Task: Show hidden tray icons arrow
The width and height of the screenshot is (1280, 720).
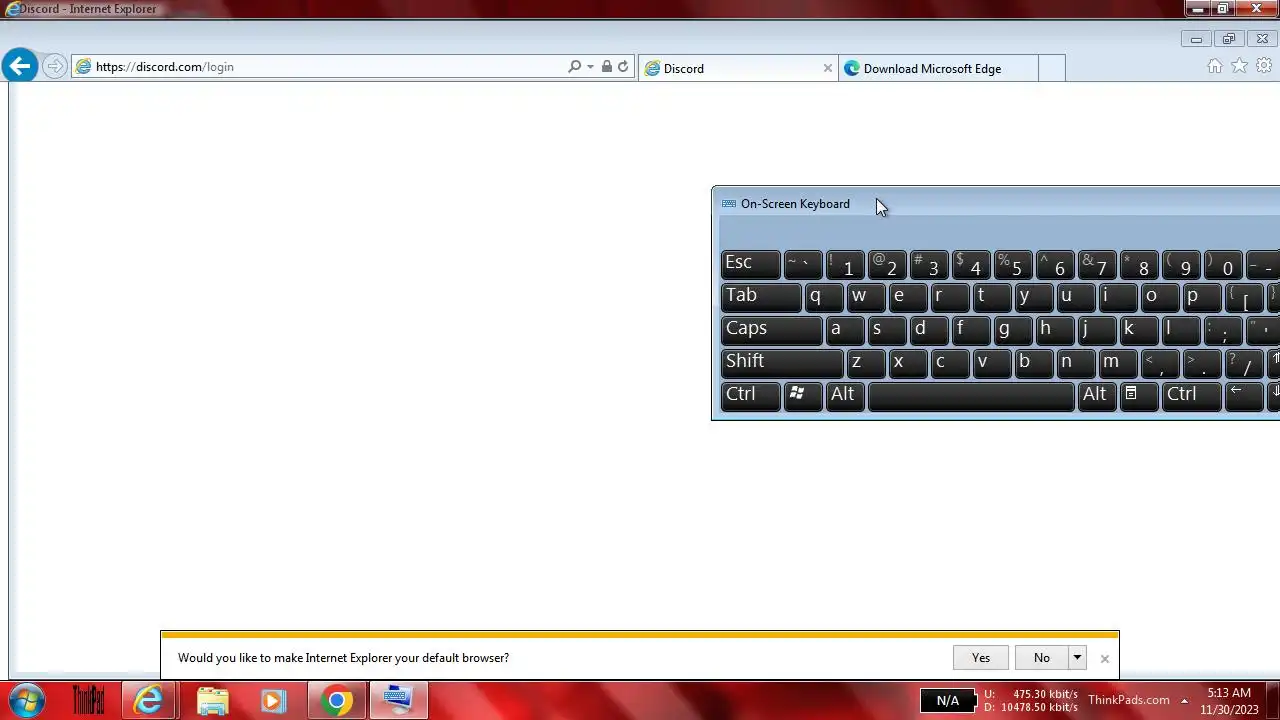Action: (1184, 700)
